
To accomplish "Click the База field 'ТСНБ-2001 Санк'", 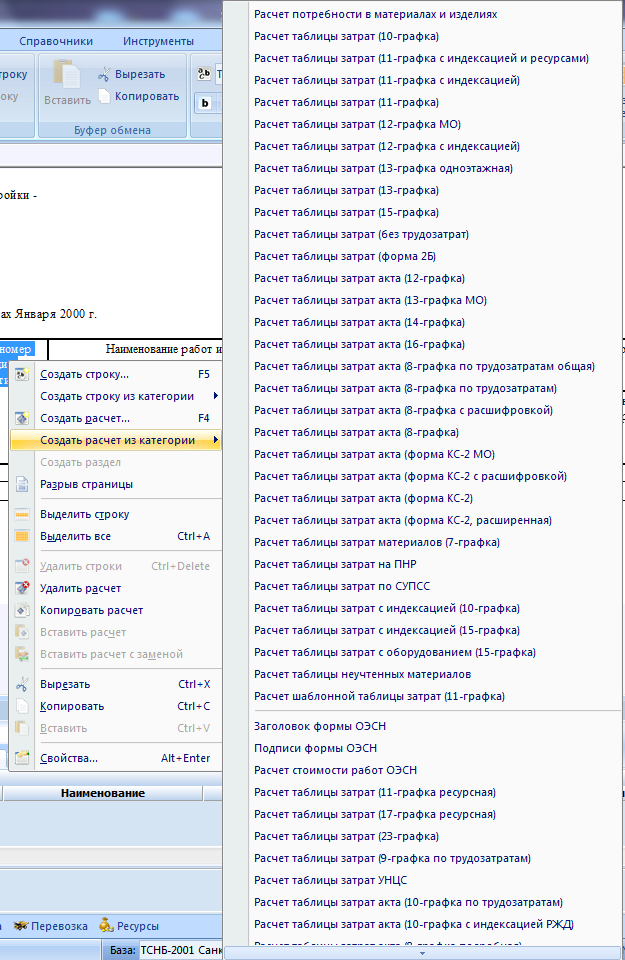I will pyautogui.click(x=181, y=950).
